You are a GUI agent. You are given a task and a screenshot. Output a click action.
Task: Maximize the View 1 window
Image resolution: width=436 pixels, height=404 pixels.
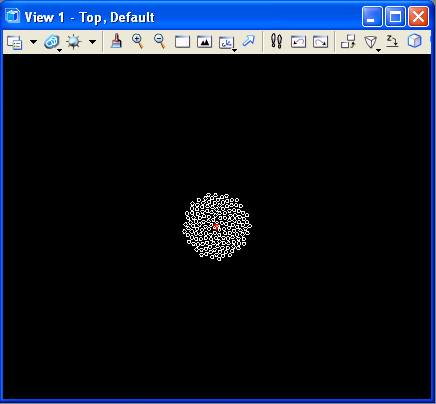pyautogui.click(x=396, y=17)
